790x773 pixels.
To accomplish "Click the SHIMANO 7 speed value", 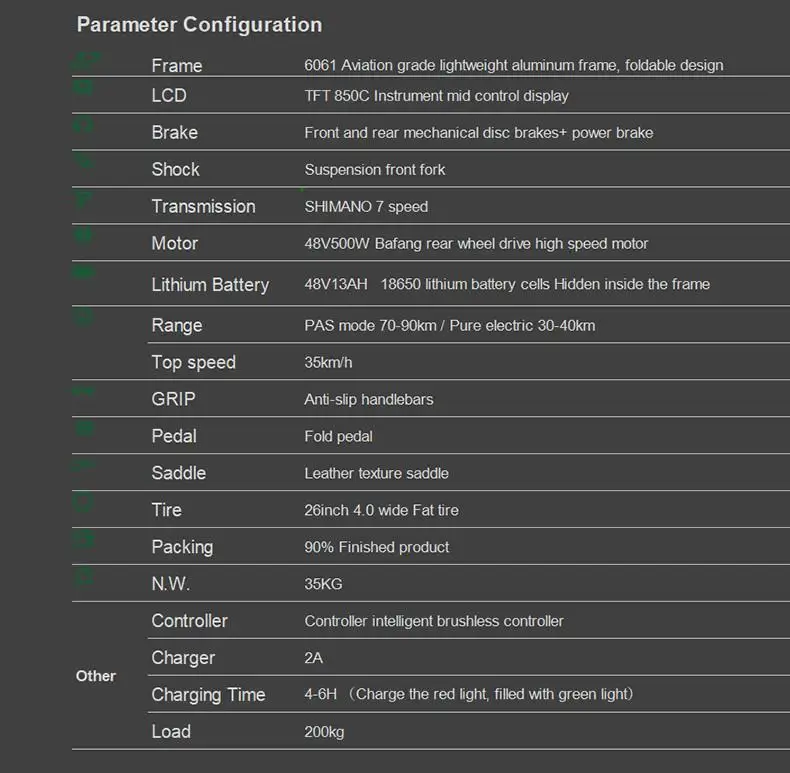I will pos(366,207).
